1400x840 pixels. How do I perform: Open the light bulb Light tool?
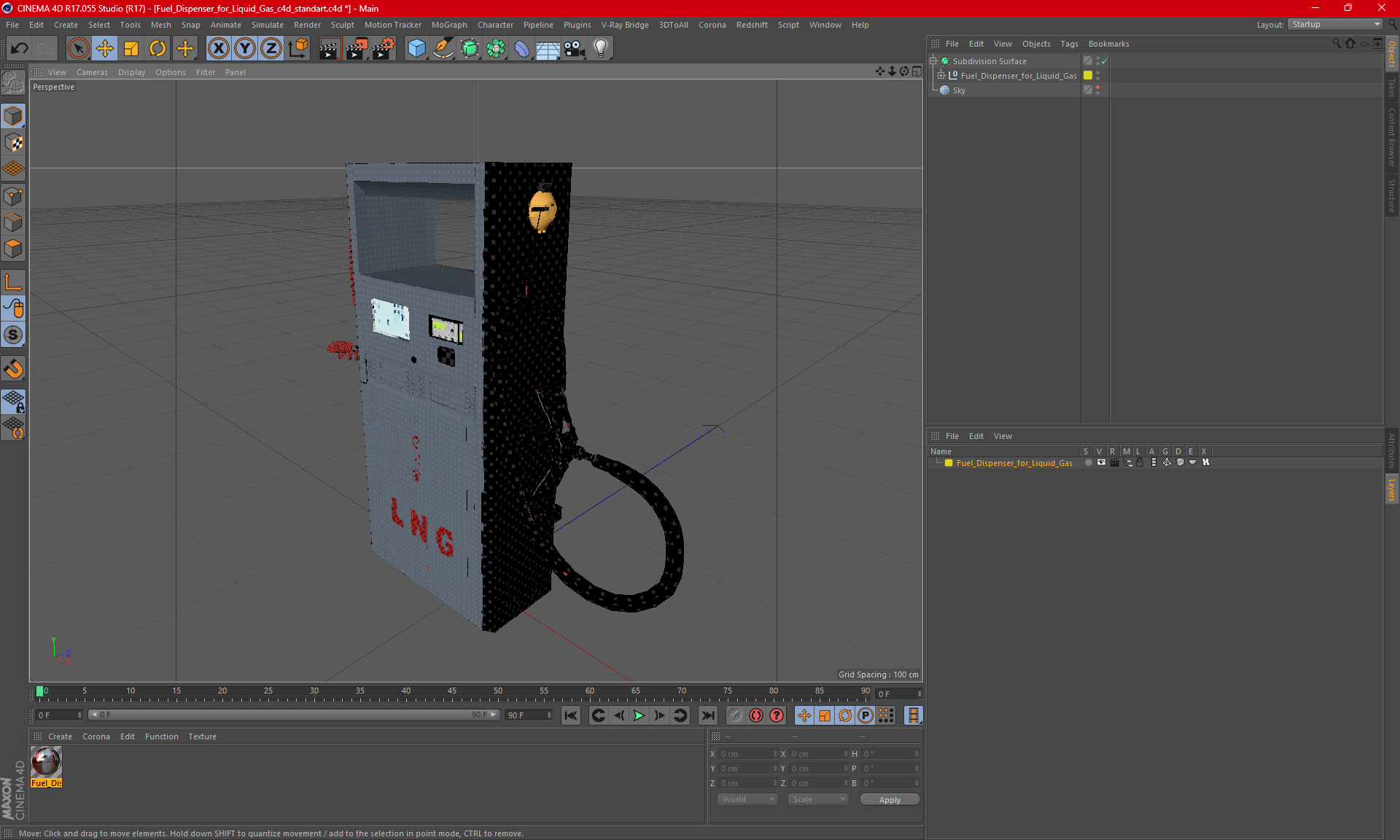coord(600,49)
